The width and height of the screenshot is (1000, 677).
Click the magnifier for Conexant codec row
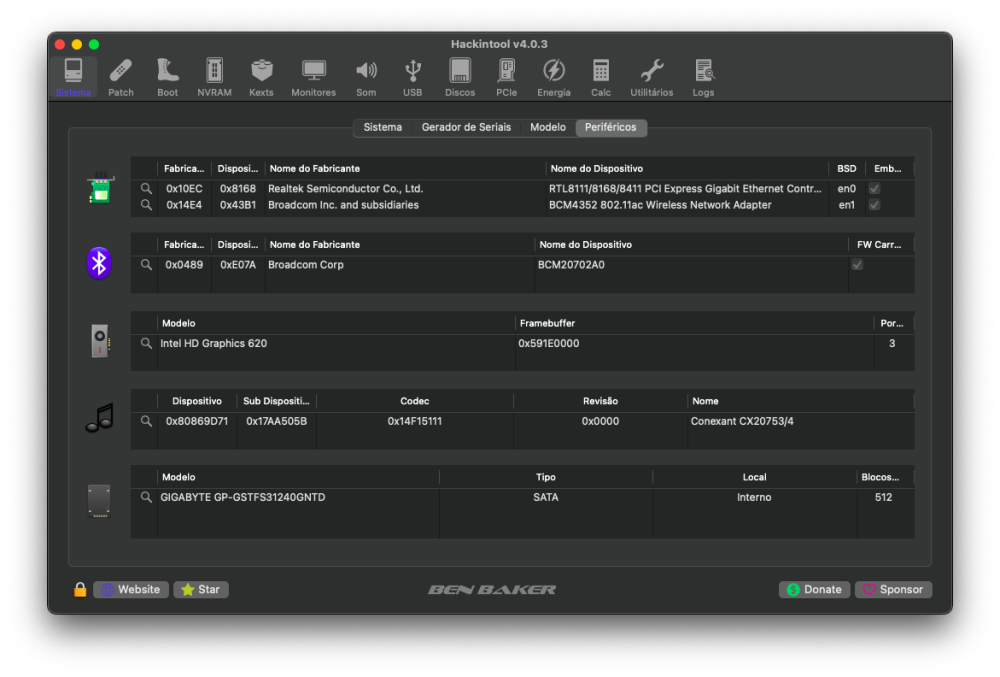[x=146, y=421]
